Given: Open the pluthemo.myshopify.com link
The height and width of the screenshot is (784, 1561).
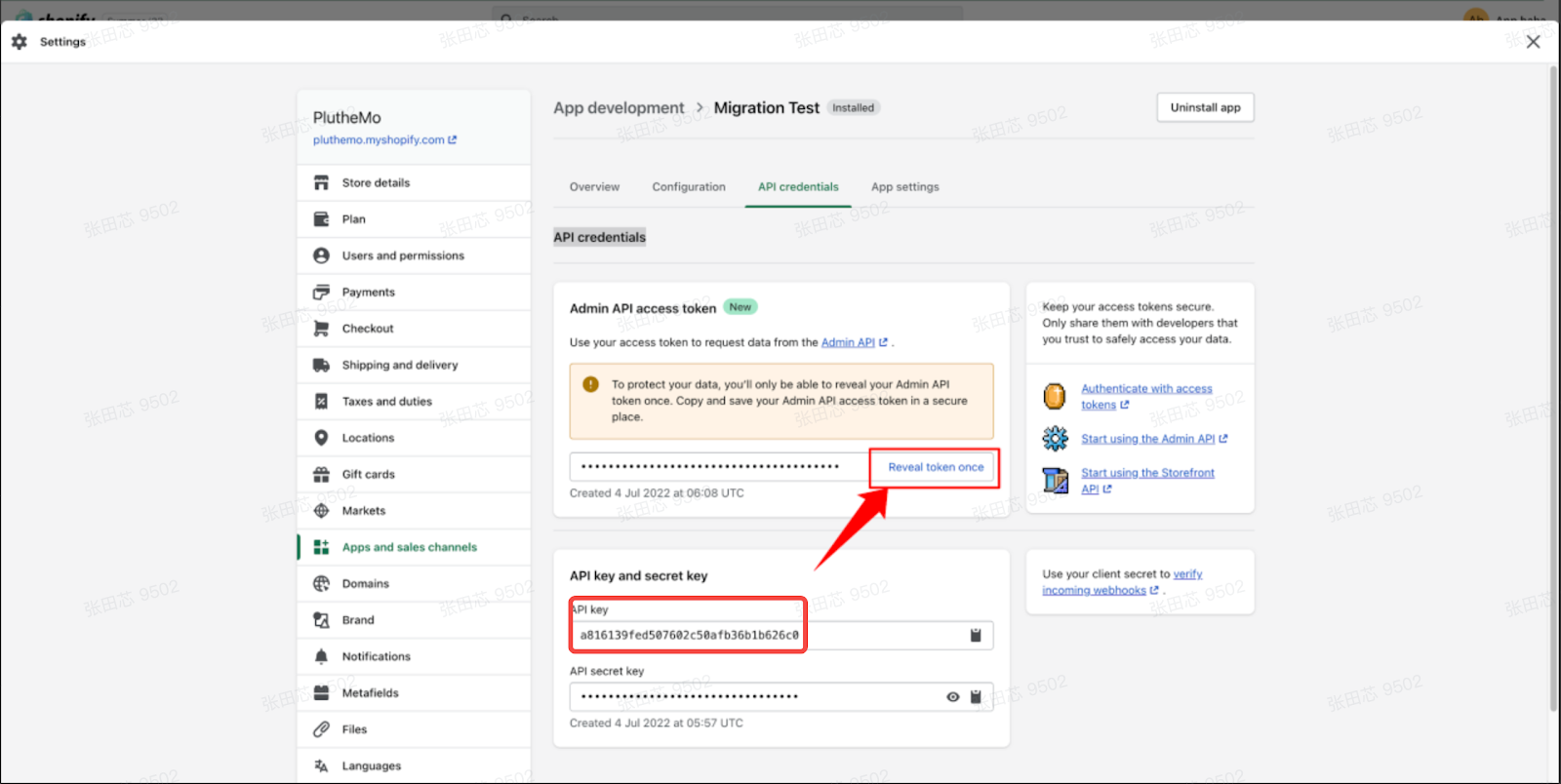Looking at the screenshot, I should (x=384, y=140).
